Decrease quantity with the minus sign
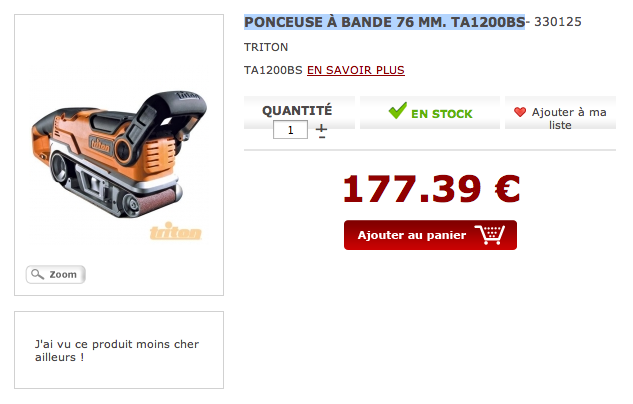This screenshot has width=633, height=404. 322,138
